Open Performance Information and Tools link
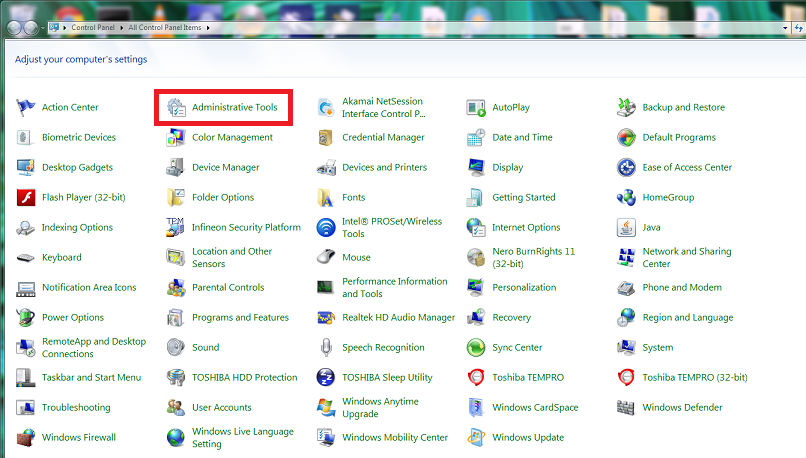 394,287
